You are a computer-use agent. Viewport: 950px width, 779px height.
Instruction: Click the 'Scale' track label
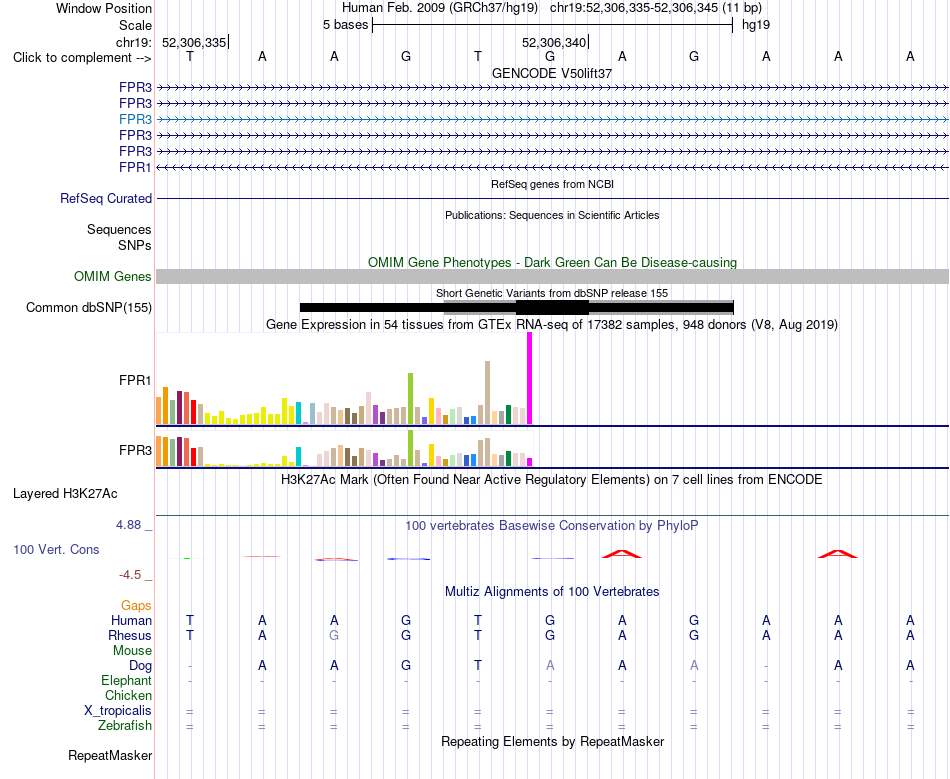click(135, 25)
